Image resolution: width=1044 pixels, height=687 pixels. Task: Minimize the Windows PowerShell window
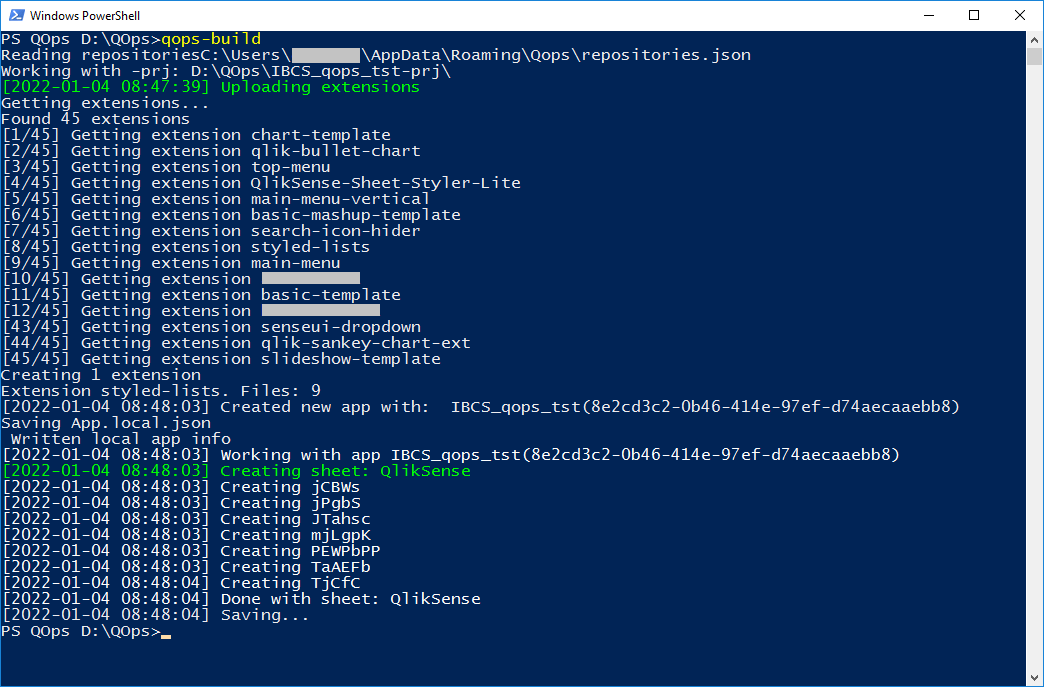click(x=927, y=15)
